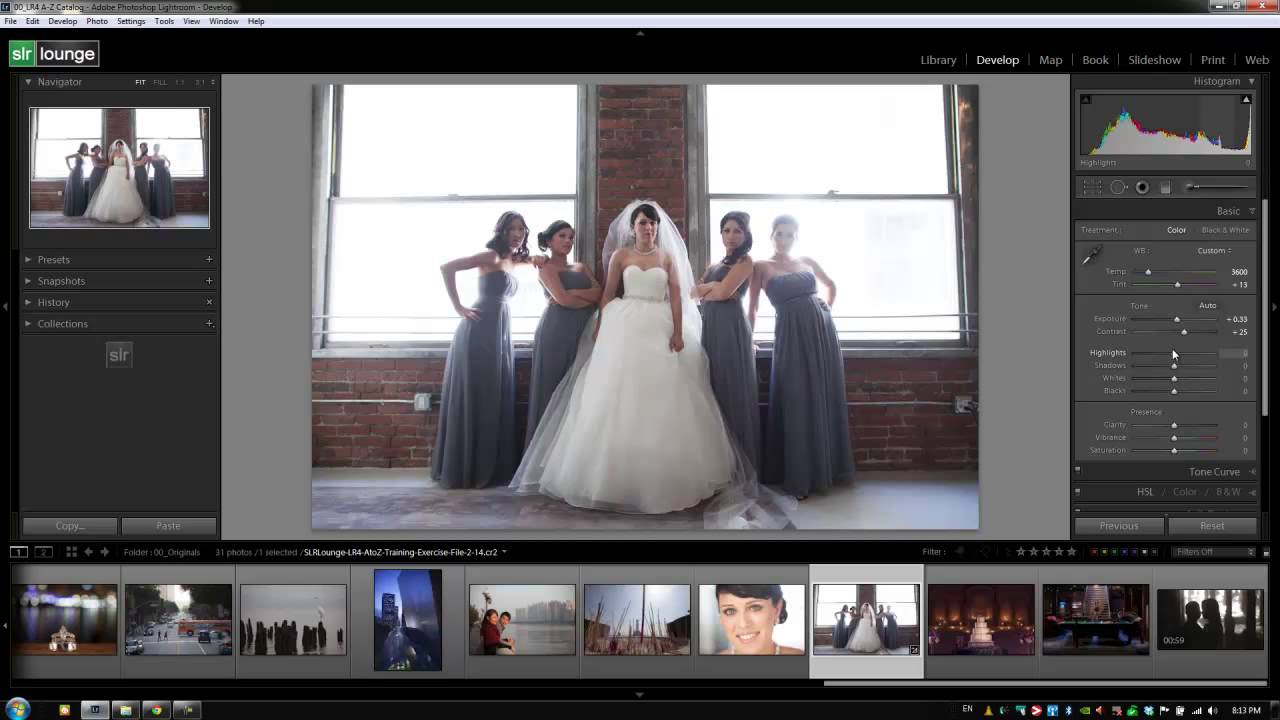Select the blue skyscraper thumbnail in filmstrip
The image size is (1280, 720).
tap(407, 620)
